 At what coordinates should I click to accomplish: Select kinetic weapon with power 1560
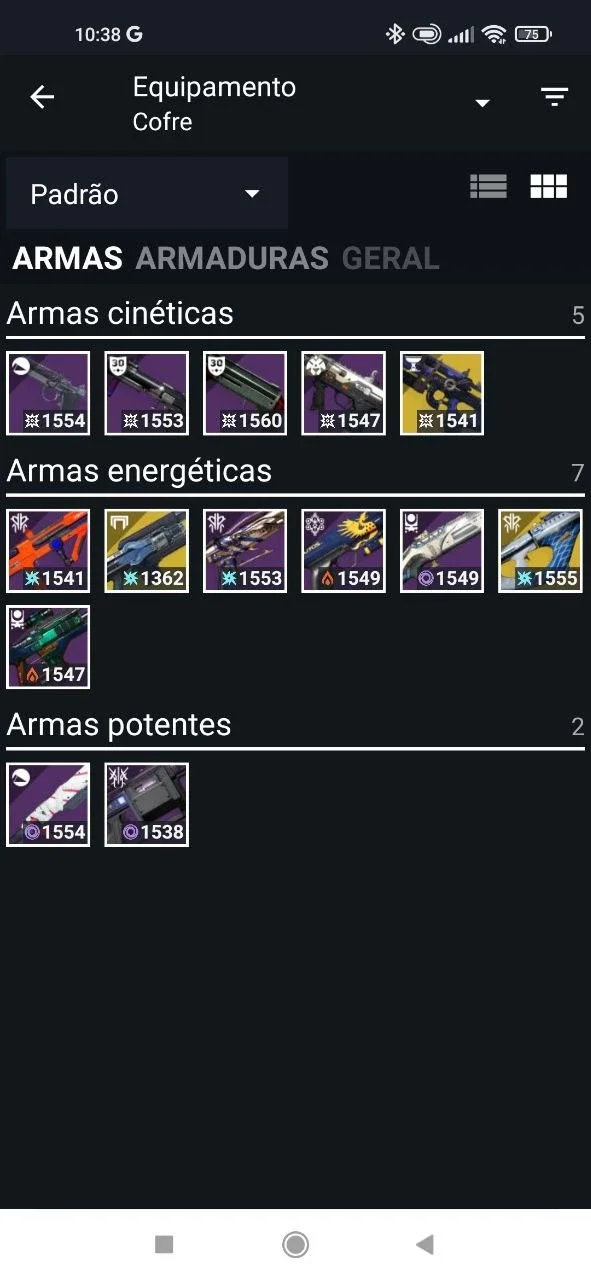click(x=245, y=393)
